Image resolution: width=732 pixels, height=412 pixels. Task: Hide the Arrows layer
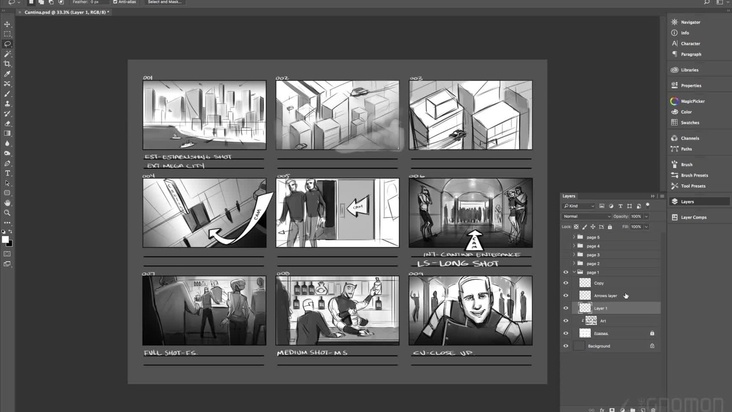coord(566,295)
